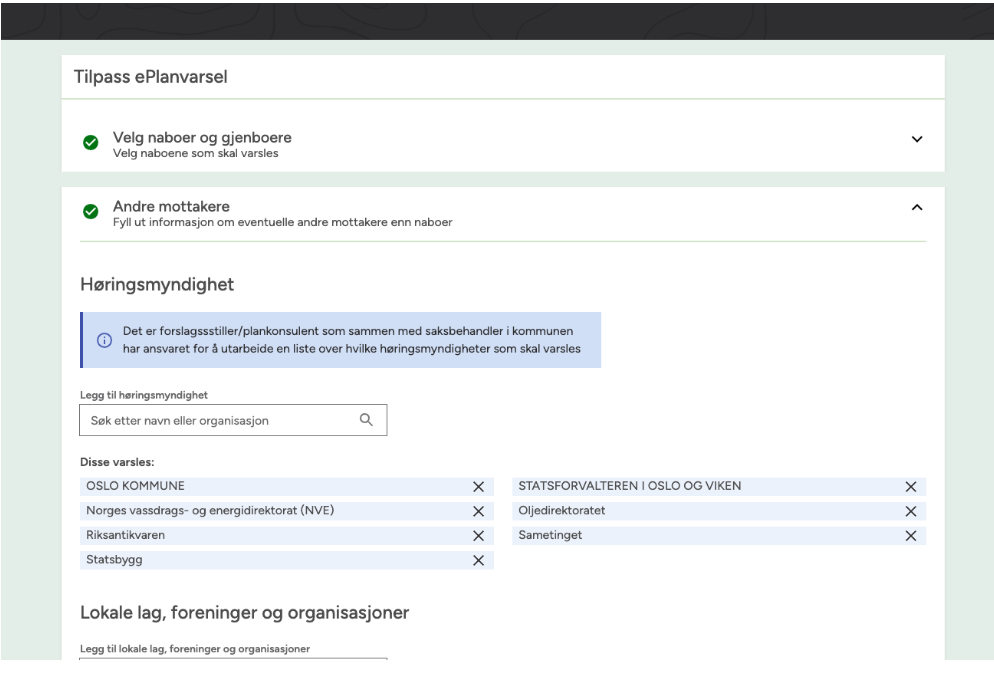Image resolution: width=994 pixels, height=675 pixels.
Task: Click the blue info icon
Action: (x=104, y=340)
